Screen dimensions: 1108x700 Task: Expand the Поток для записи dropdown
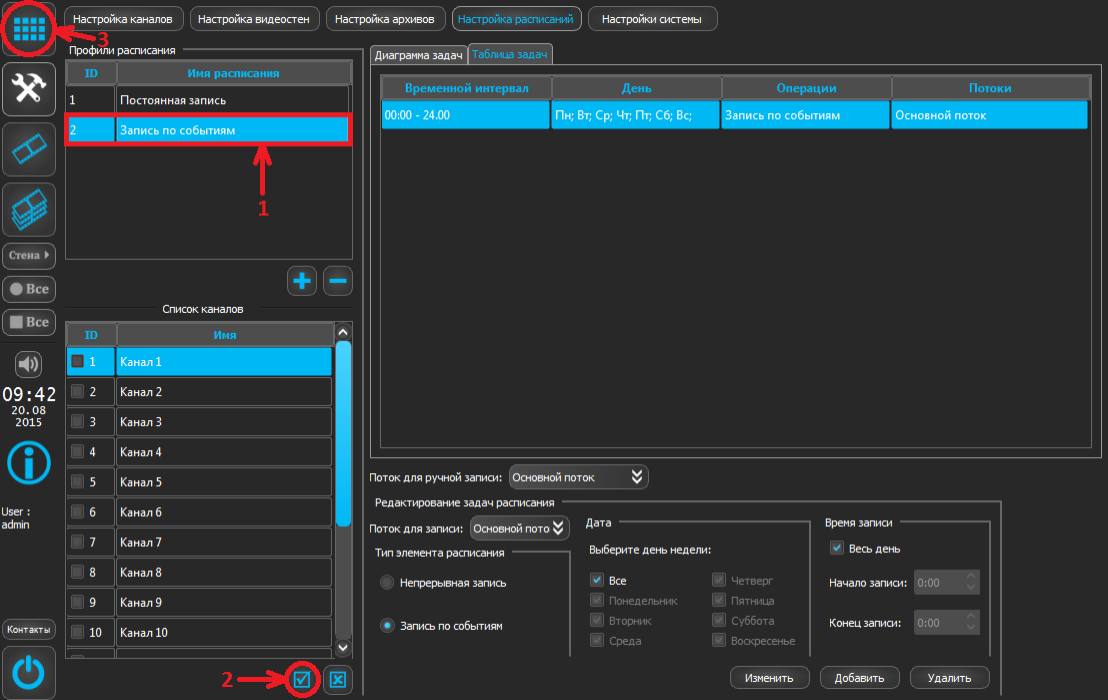click(519, 528)
